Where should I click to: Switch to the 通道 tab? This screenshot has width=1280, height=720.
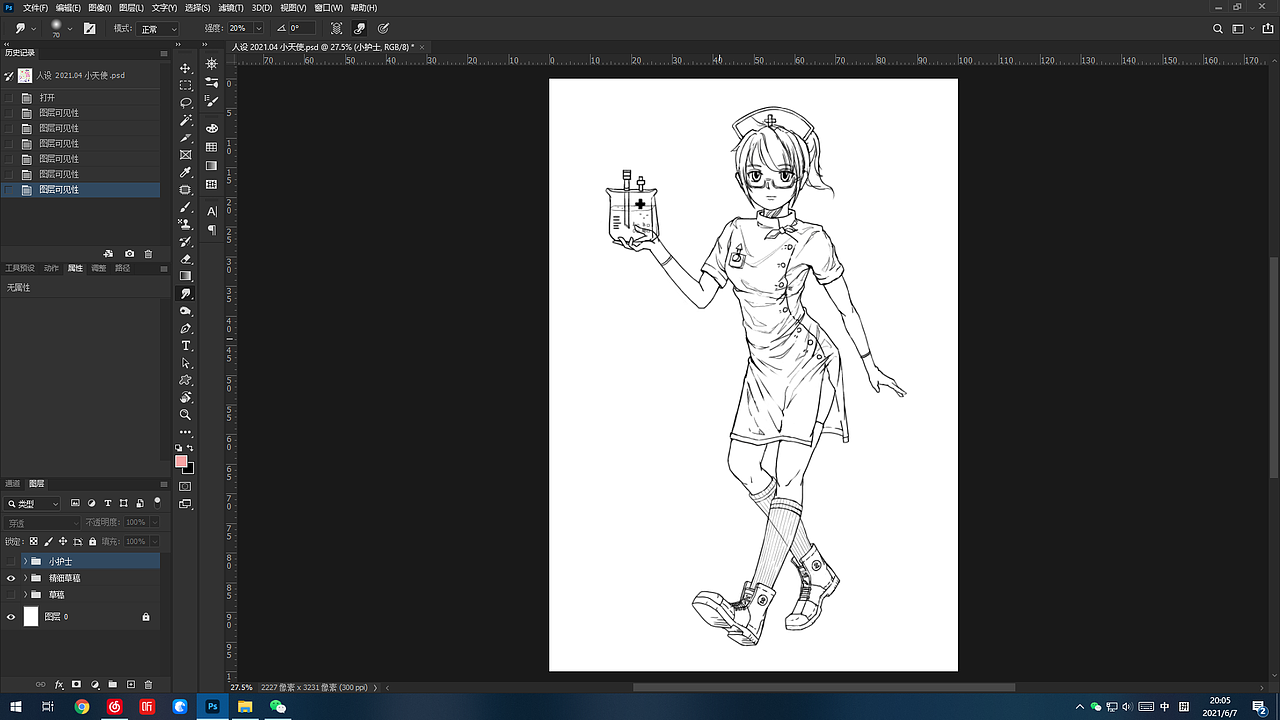pos(12,484)
